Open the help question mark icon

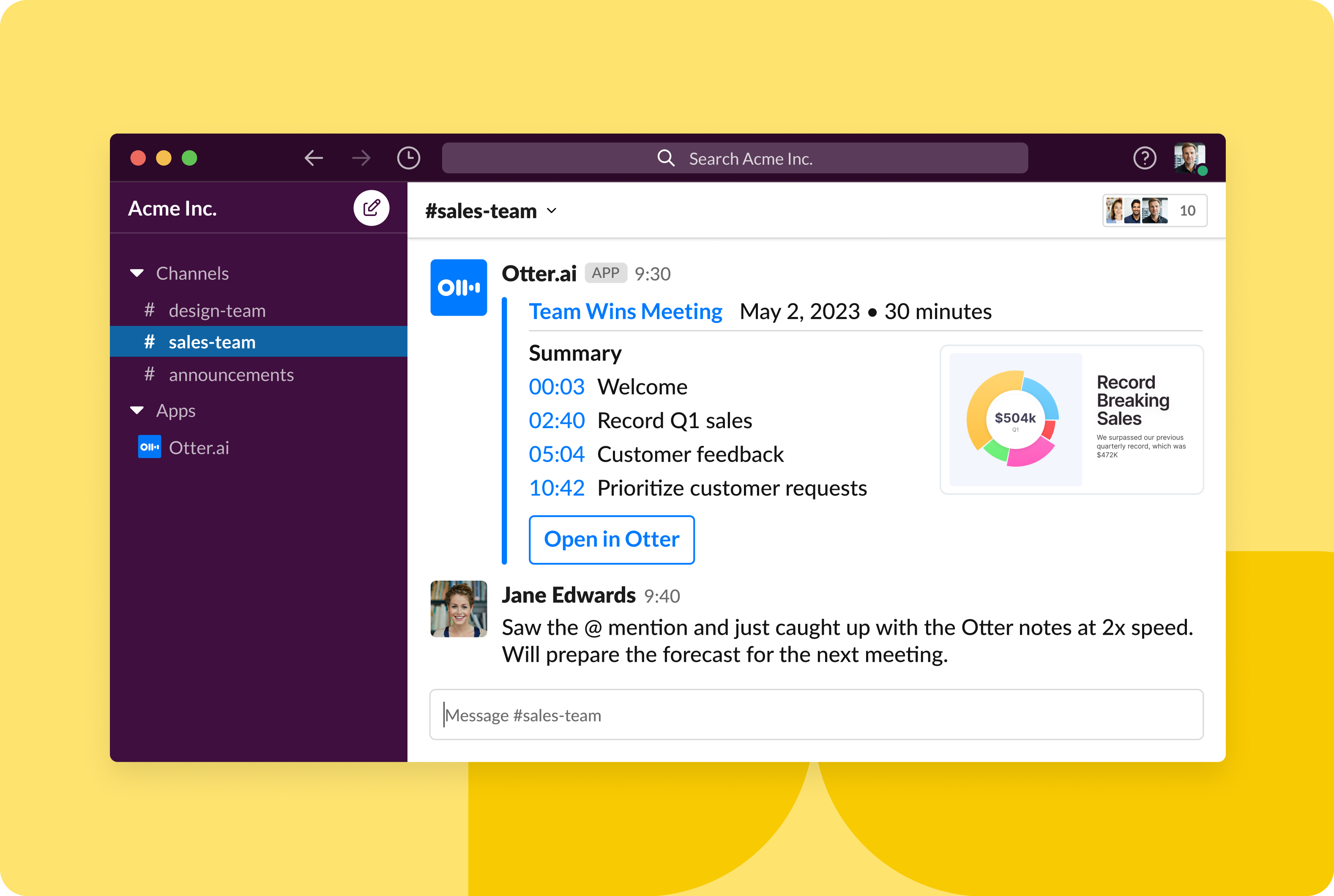(x=1144, y=158)
